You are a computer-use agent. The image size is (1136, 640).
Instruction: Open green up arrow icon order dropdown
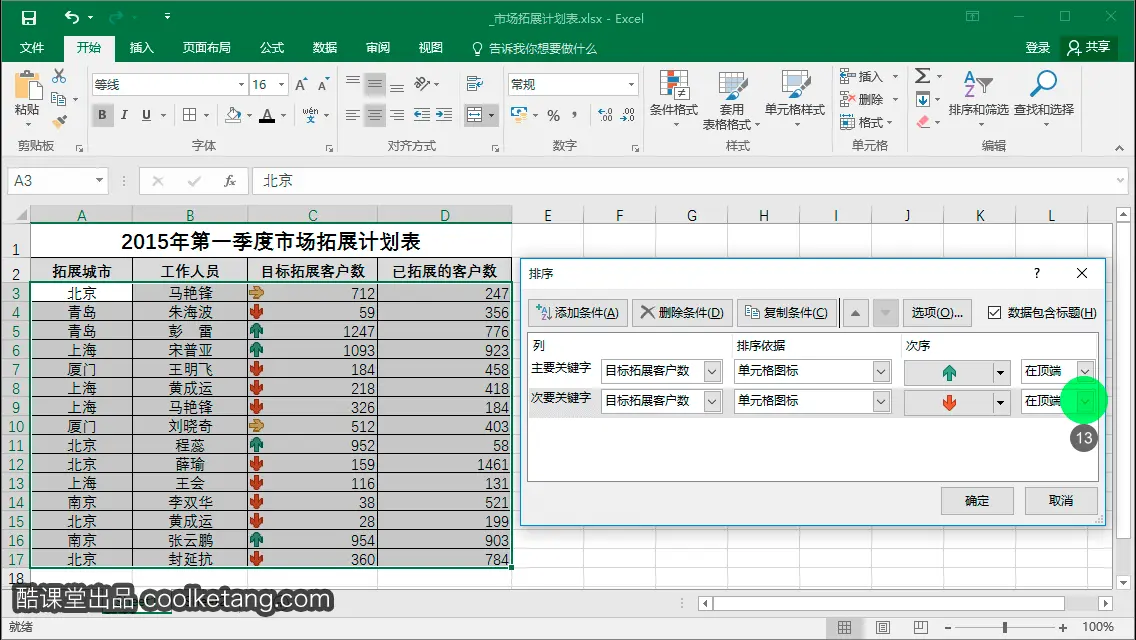point(1001,372)
